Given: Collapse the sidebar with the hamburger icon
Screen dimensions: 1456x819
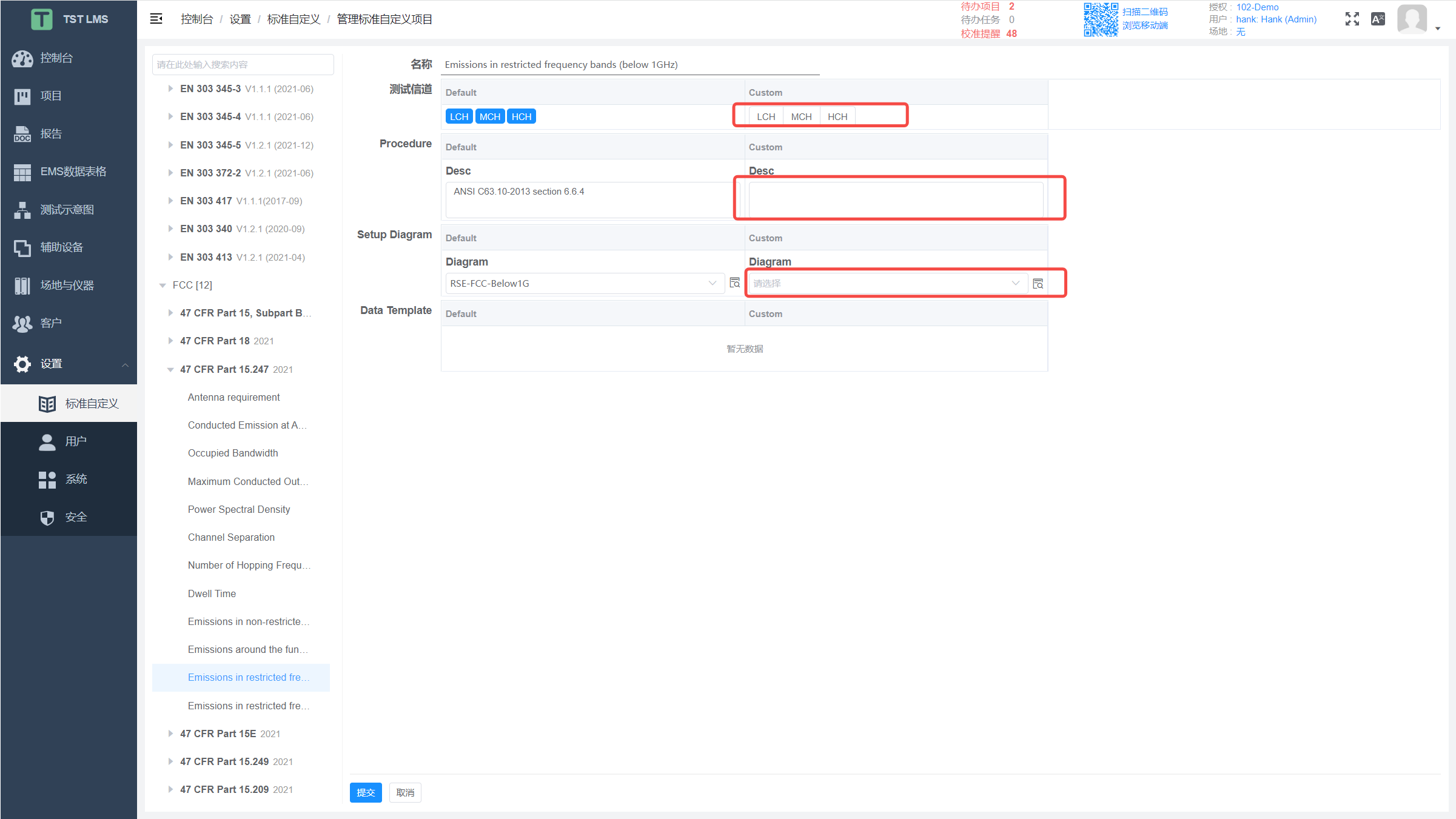Looking at the screenshot, I should pyautogui.click(x=156, y=19).
